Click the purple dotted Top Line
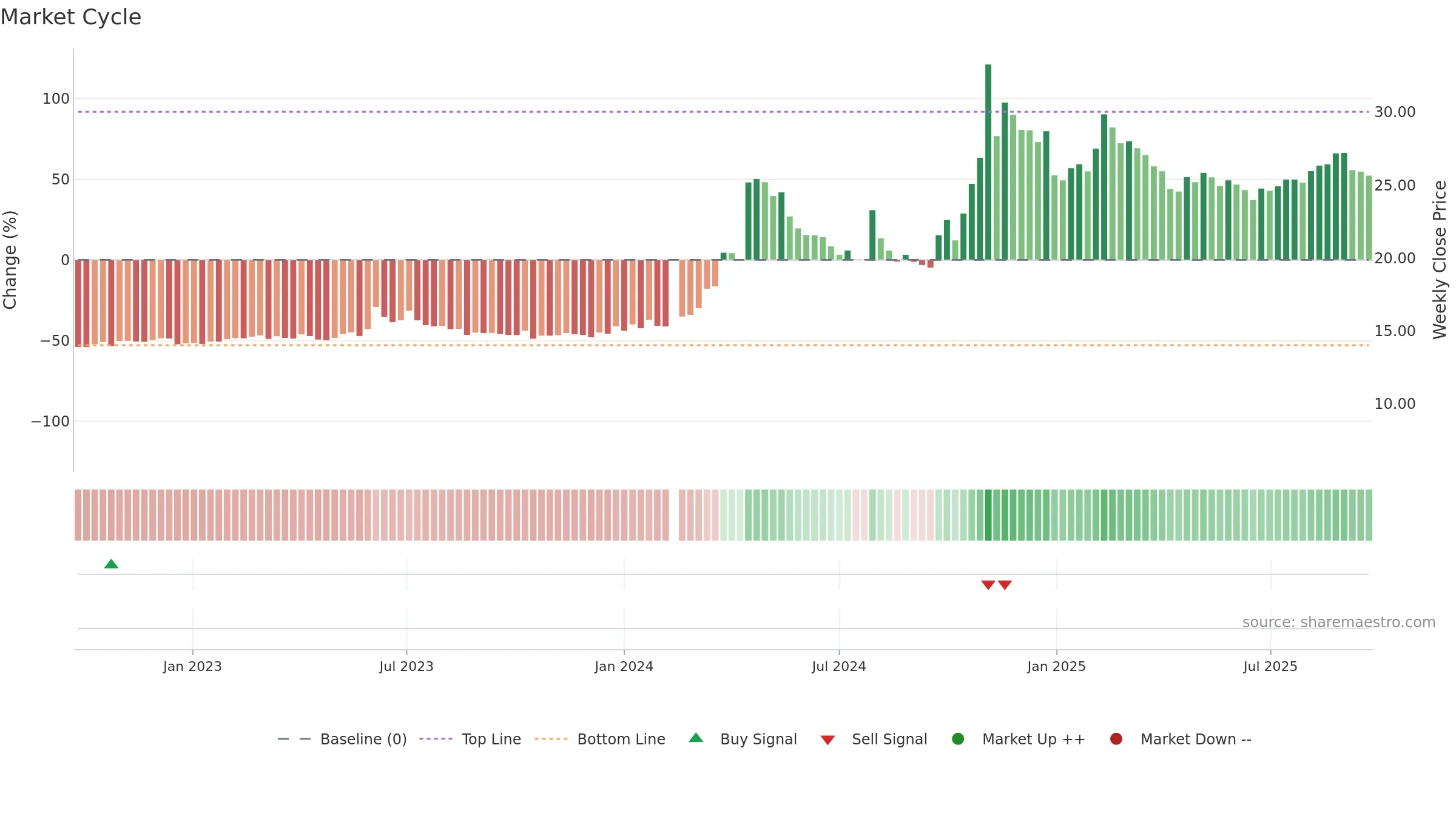 [x=723, y=112]
